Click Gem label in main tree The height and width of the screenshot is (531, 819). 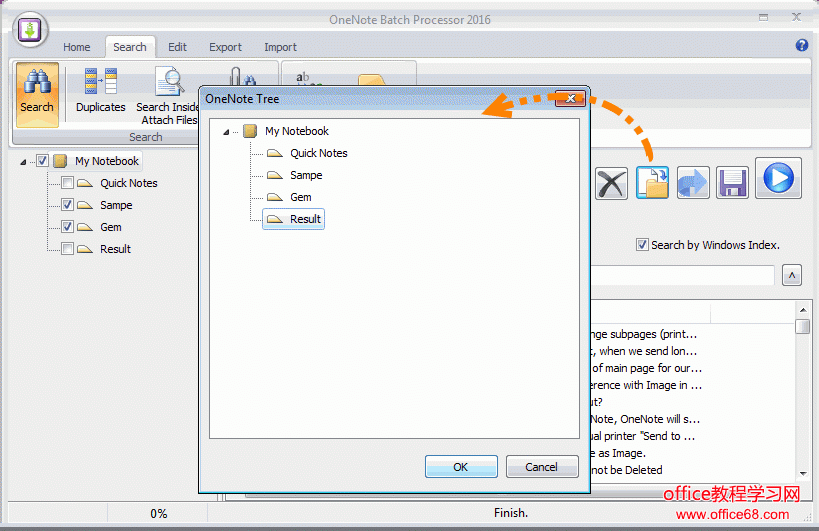pos(111,227)
